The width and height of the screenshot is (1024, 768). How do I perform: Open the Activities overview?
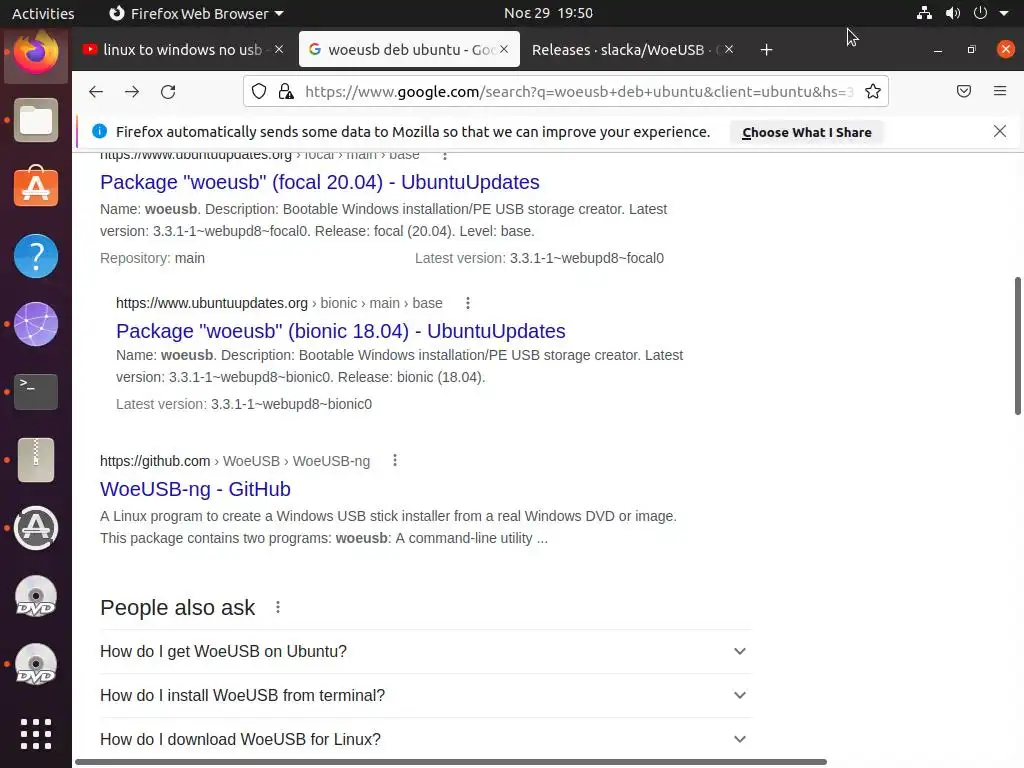(43, 13)
